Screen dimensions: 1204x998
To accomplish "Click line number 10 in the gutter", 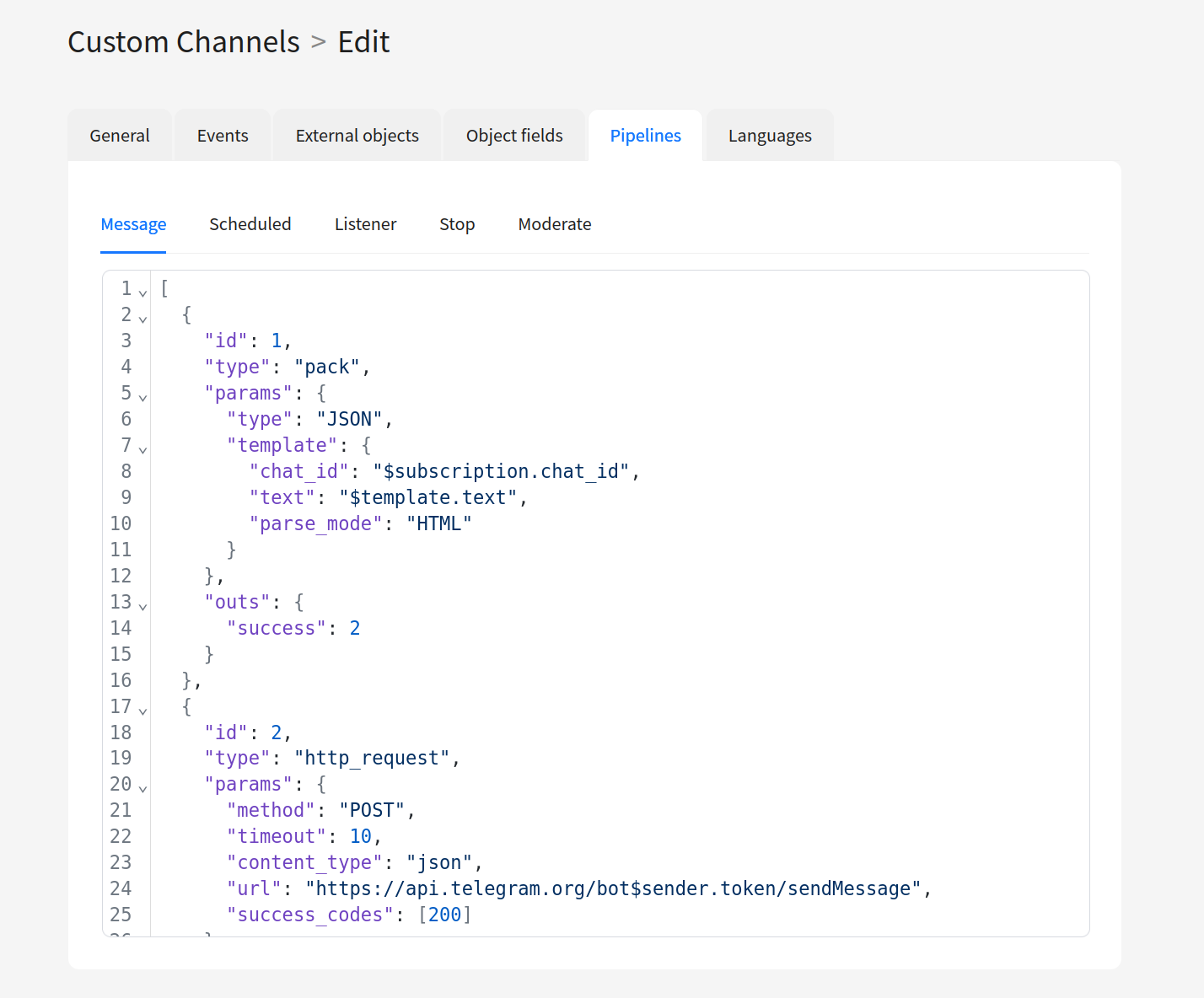I will 121,523.
